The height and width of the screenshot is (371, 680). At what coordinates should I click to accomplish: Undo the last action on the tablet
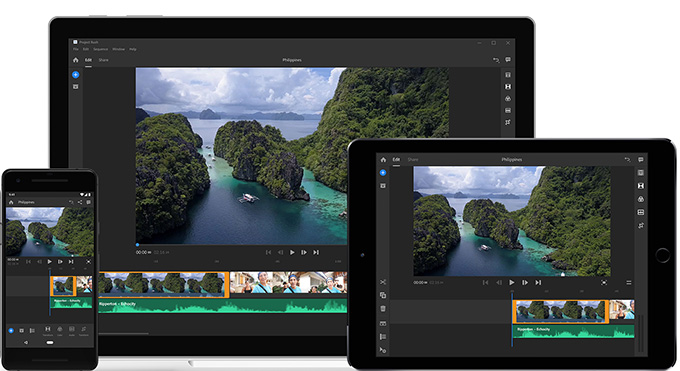click(628, 160)
